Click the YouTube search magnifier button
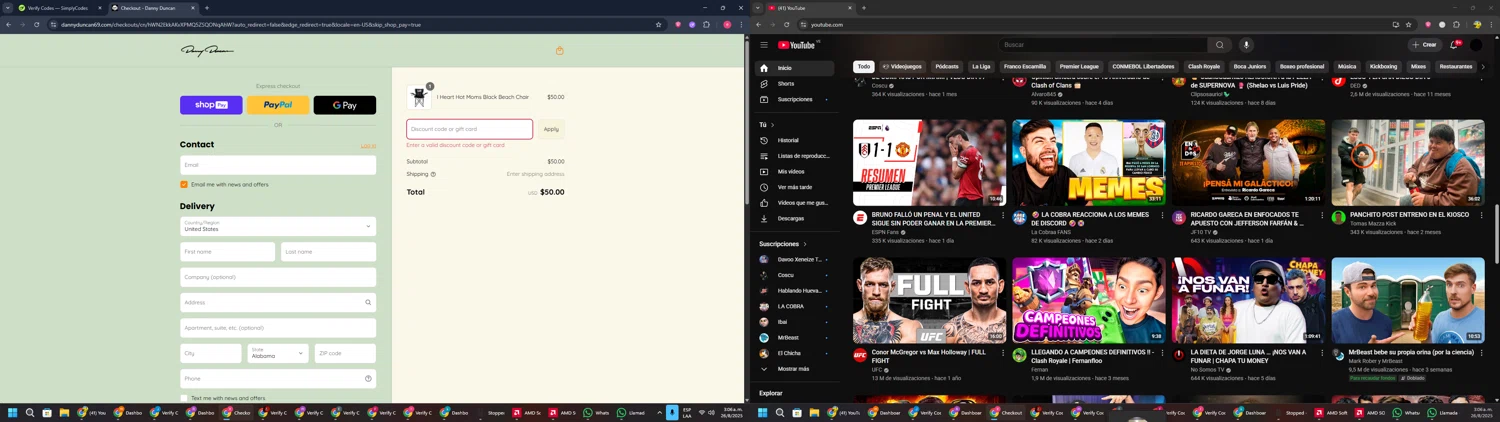1500x422 pixels. pos(1219,45)
